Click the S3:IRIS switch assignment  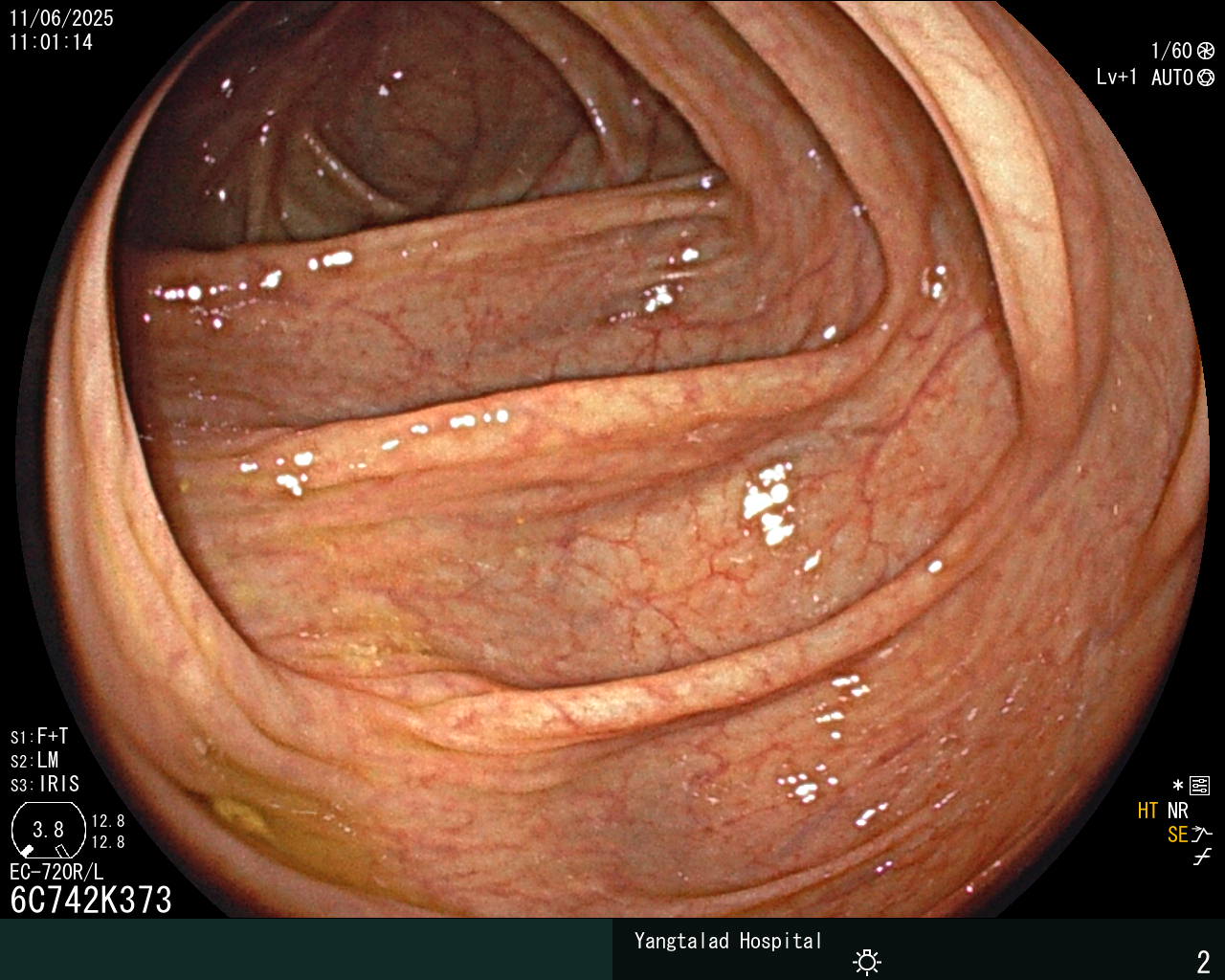click(45, 785)
